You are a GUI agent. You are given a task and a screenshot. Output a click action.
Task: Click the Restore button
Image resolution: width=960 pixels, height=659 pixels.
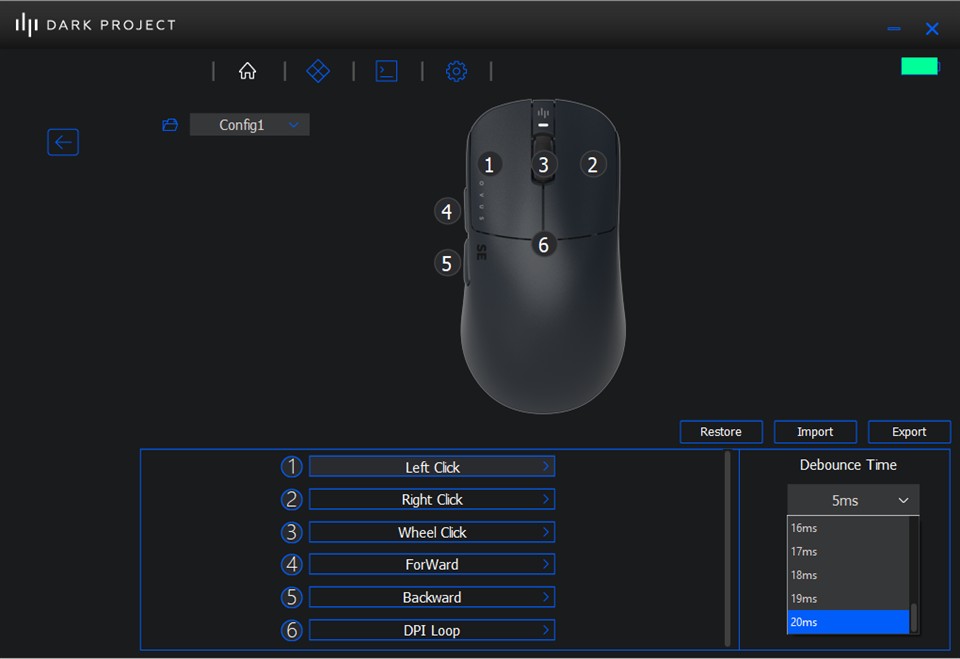click(720, 432)
